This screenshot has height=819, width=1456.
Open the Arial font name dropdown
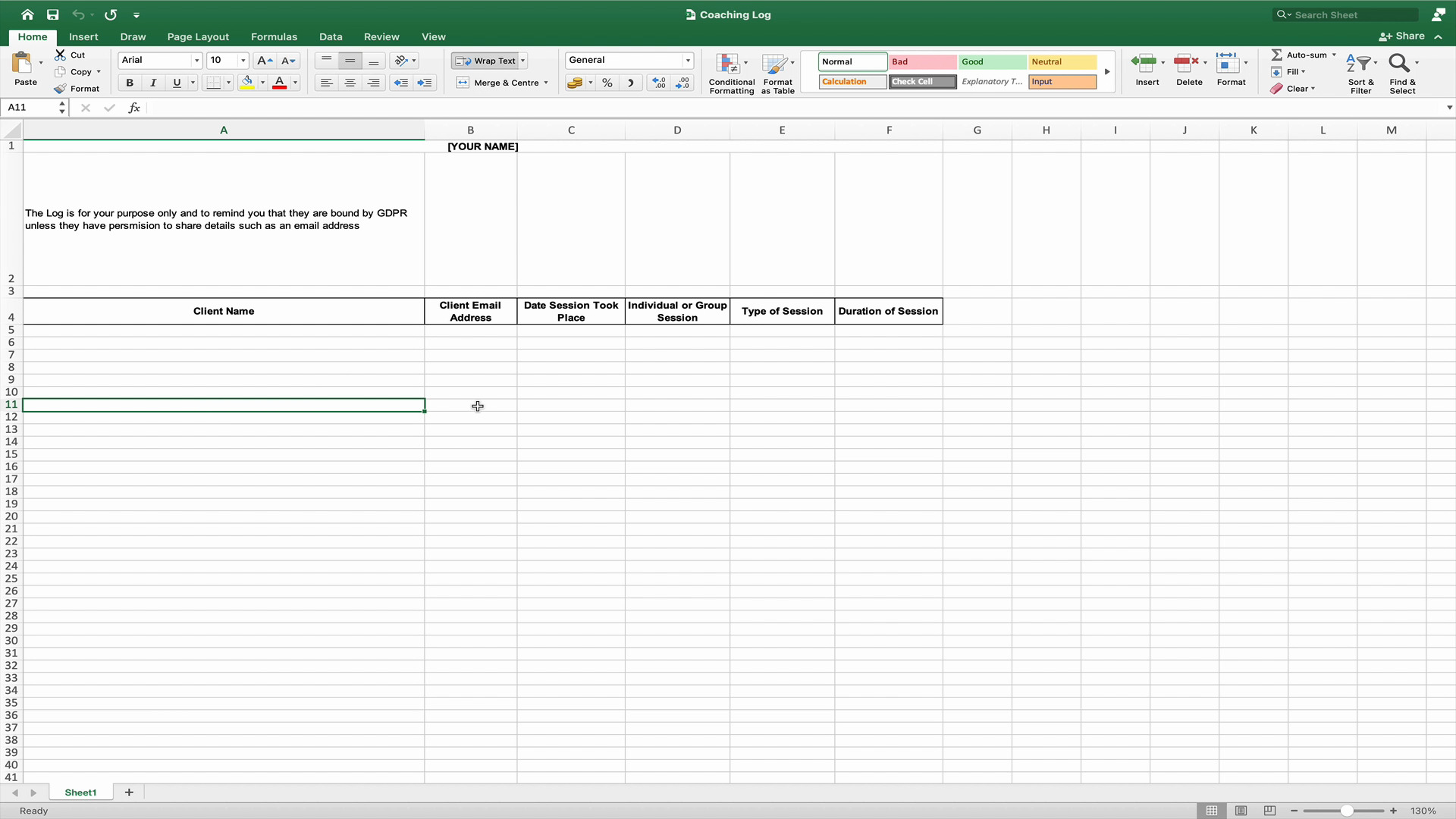point(196,61)
